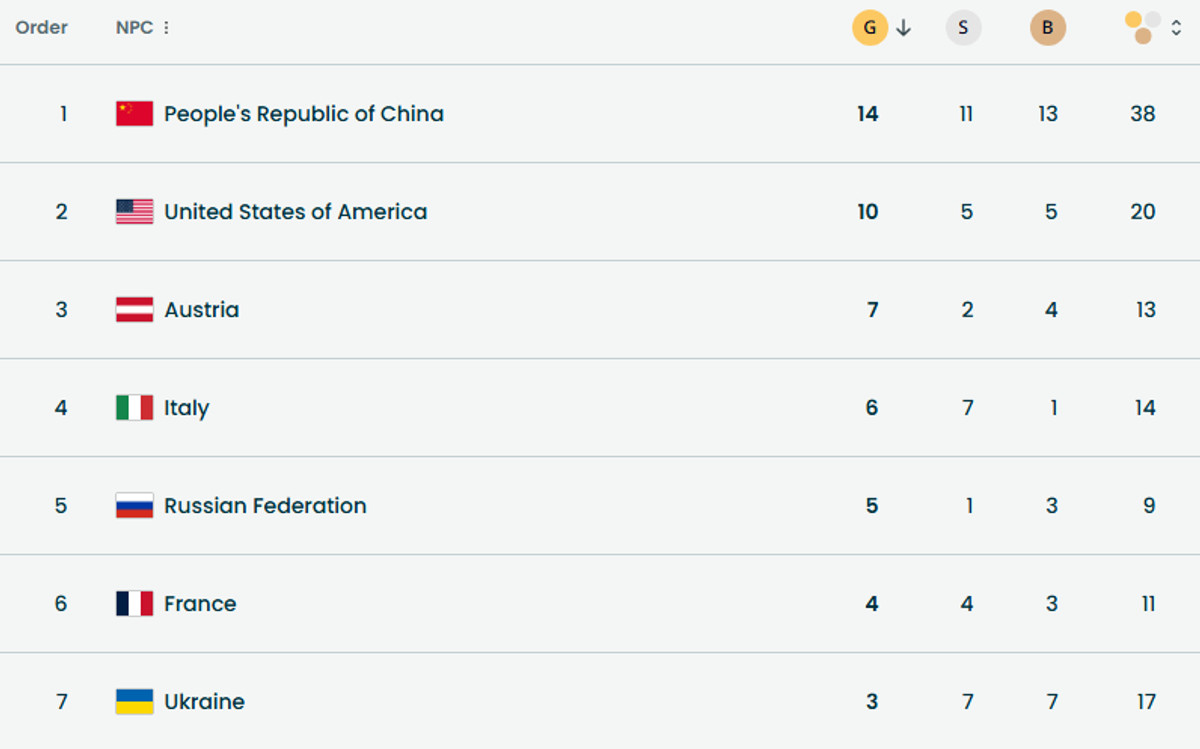Sort by gold medal icon
1200x749 pixels.
869,28
